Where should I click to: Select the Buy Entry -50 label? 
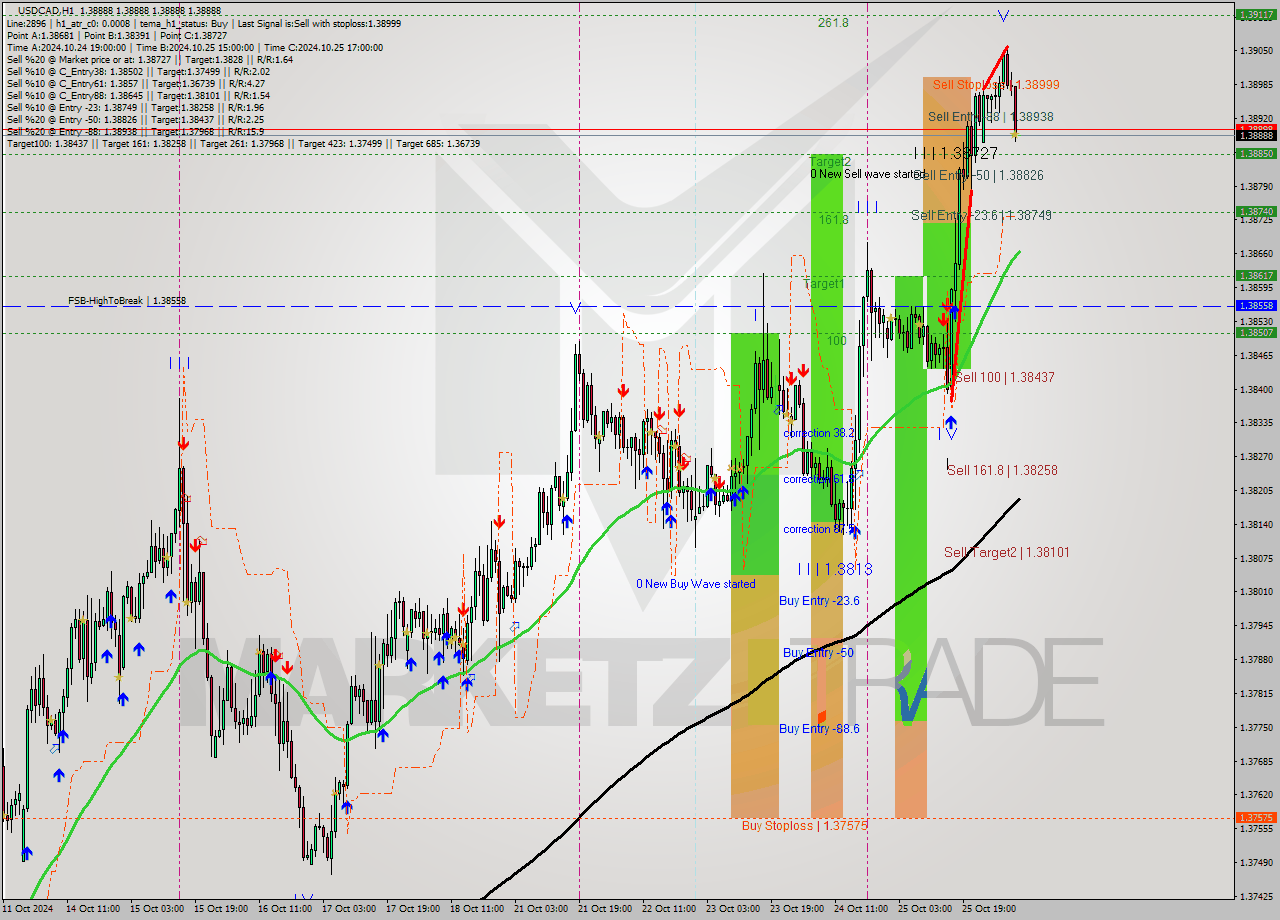click(818, 653)
